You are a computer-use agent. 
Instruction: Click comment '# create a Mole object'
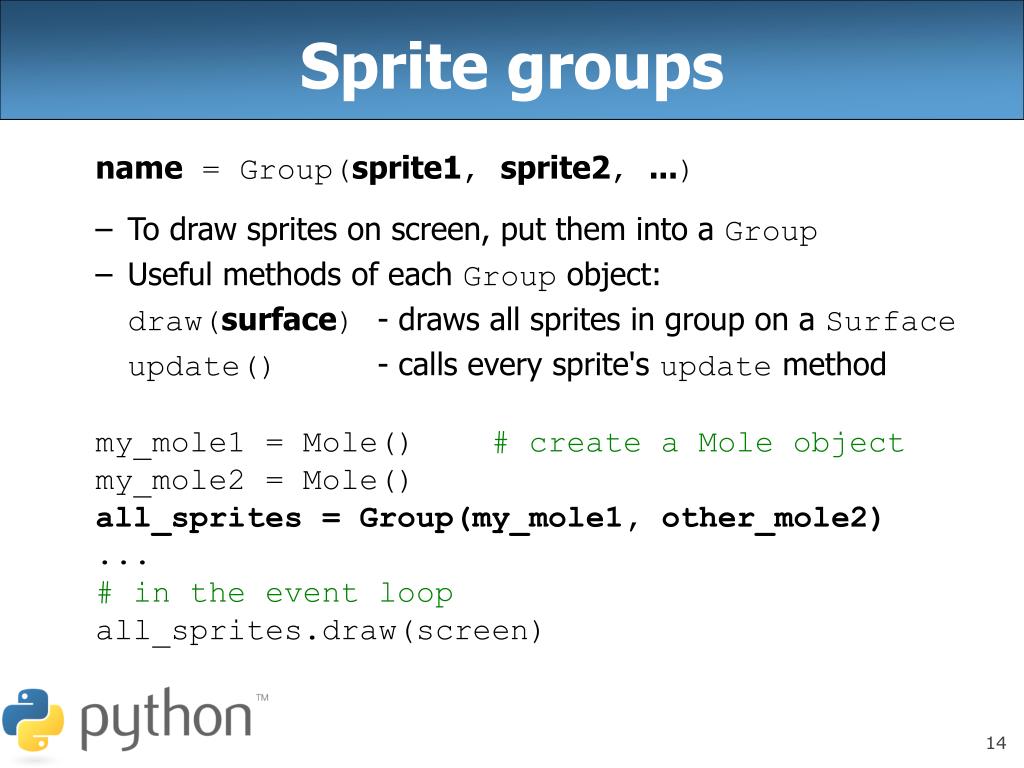pyautogui.click(x=699, y=443)
